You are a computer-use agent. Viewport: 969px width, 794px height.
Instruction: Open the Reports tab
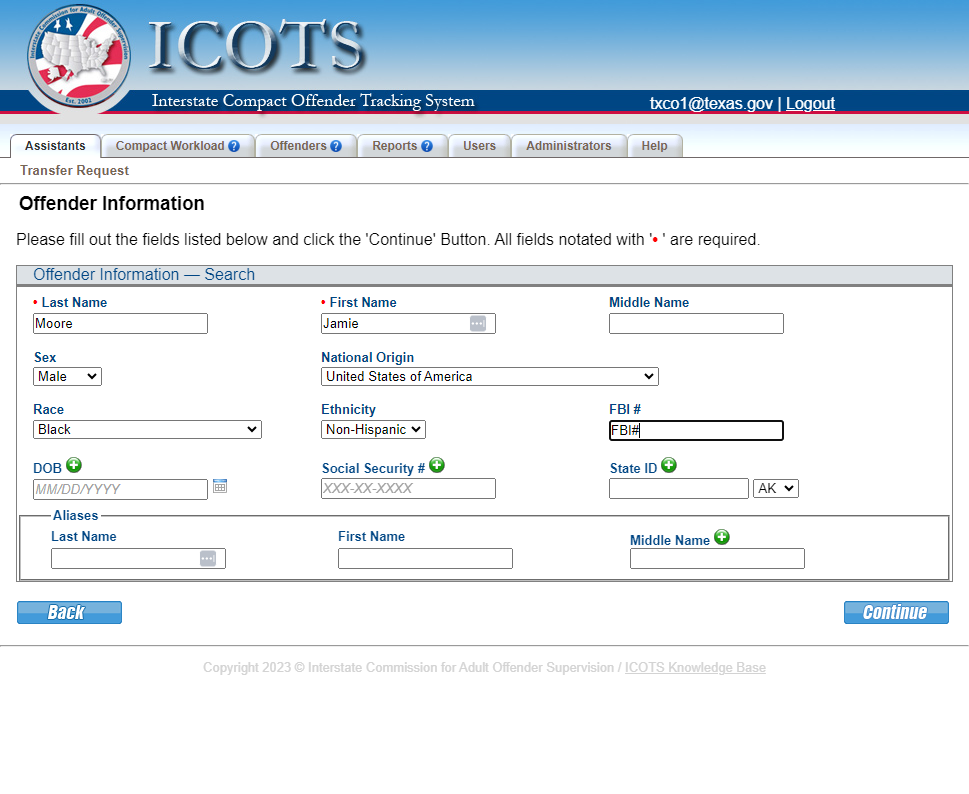[402, 146]
